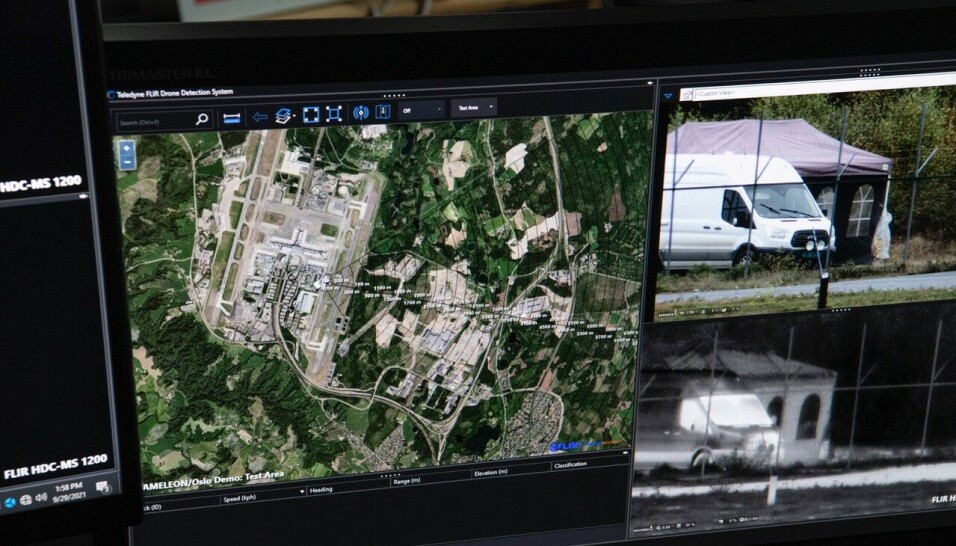Click the taskbar network globe icon
This screenshot has height=546, width=956.
pyautogui.click(x=26, y=500)
